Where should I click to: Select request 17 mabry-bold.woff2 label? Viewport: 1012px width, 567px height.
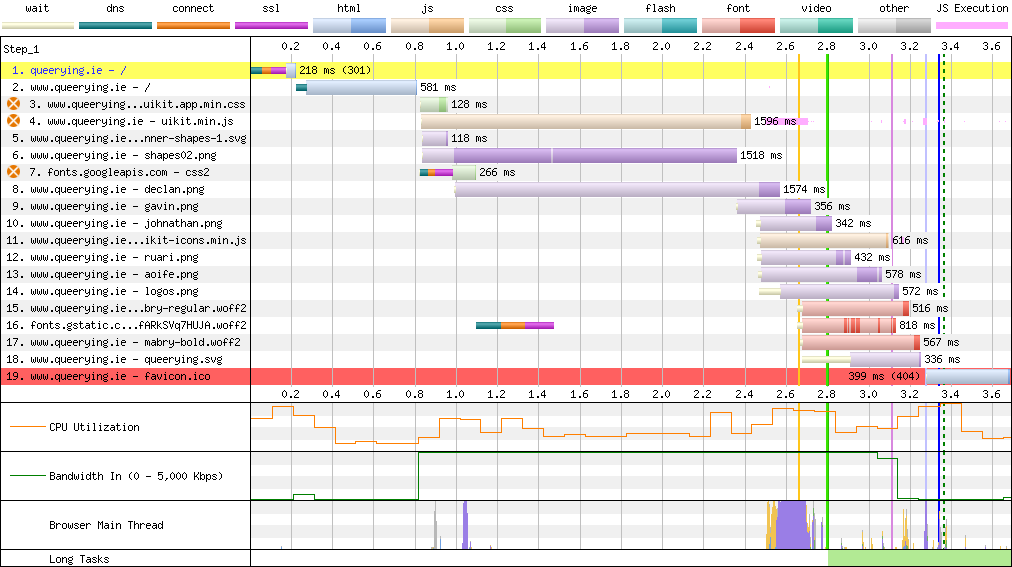click(123, 342)
